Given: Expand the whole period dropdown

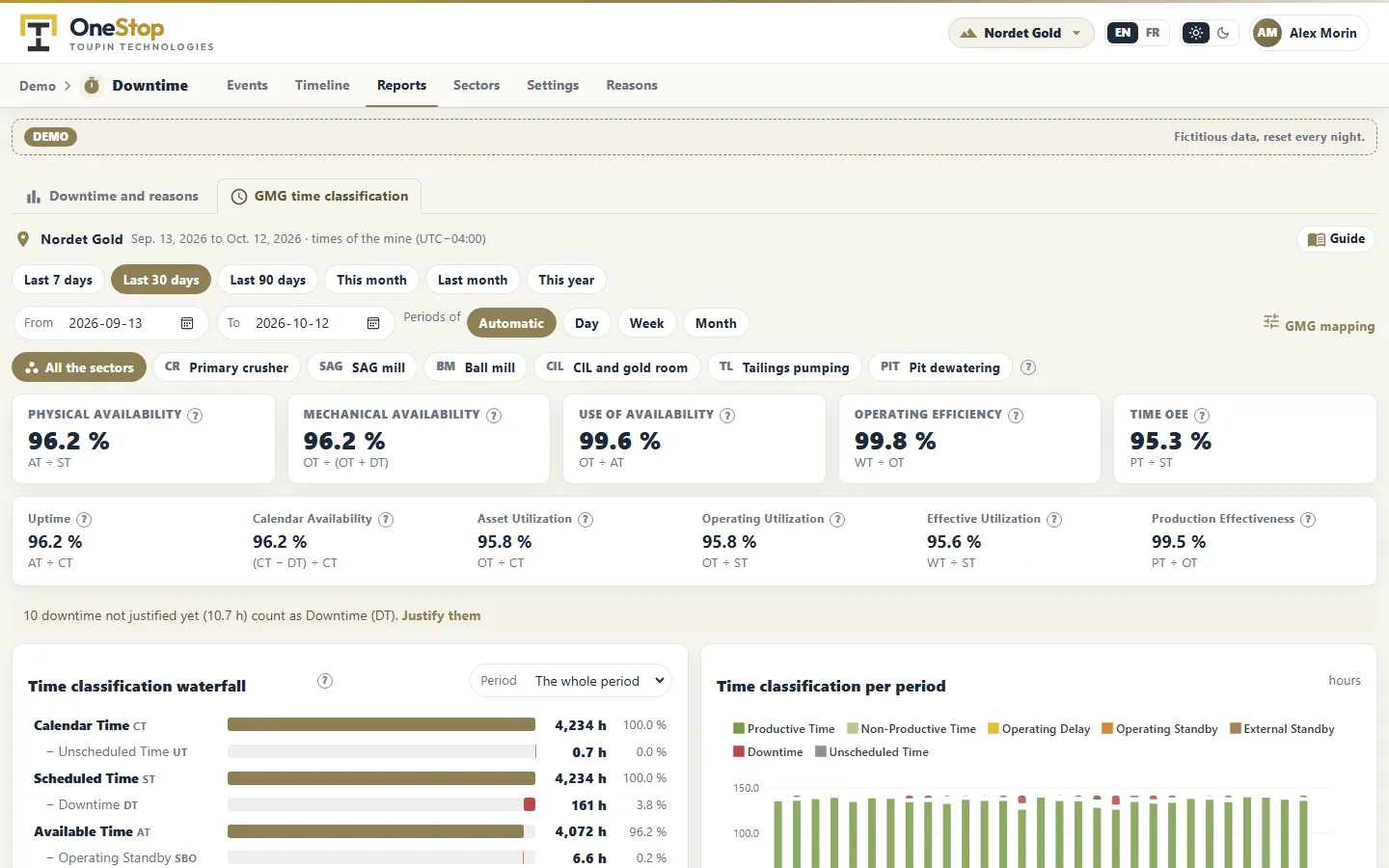Looking at the screenshot, I should pos(571,681).
